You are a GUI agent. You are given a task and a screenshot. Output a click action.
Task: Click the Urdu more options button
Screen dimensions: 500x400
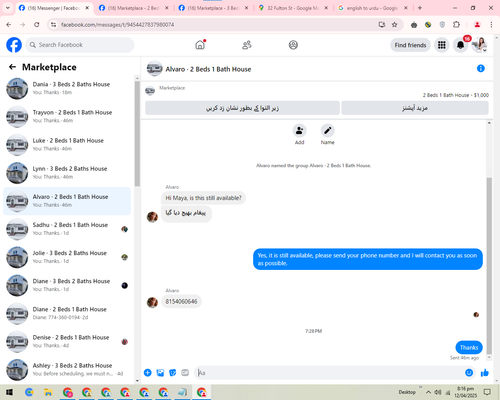tap(415, 108)
